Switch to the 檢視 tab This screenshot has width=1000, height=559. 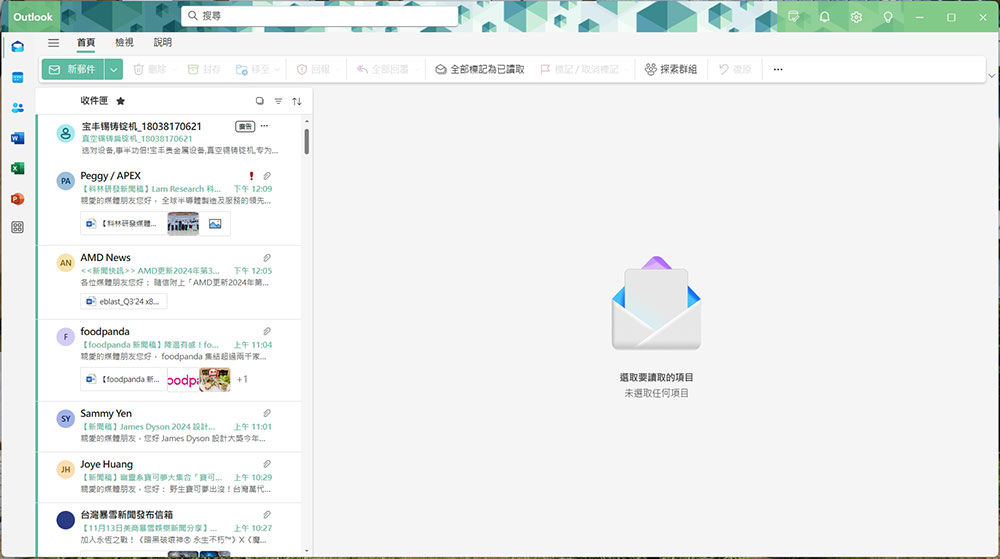[x=124, y=43]
